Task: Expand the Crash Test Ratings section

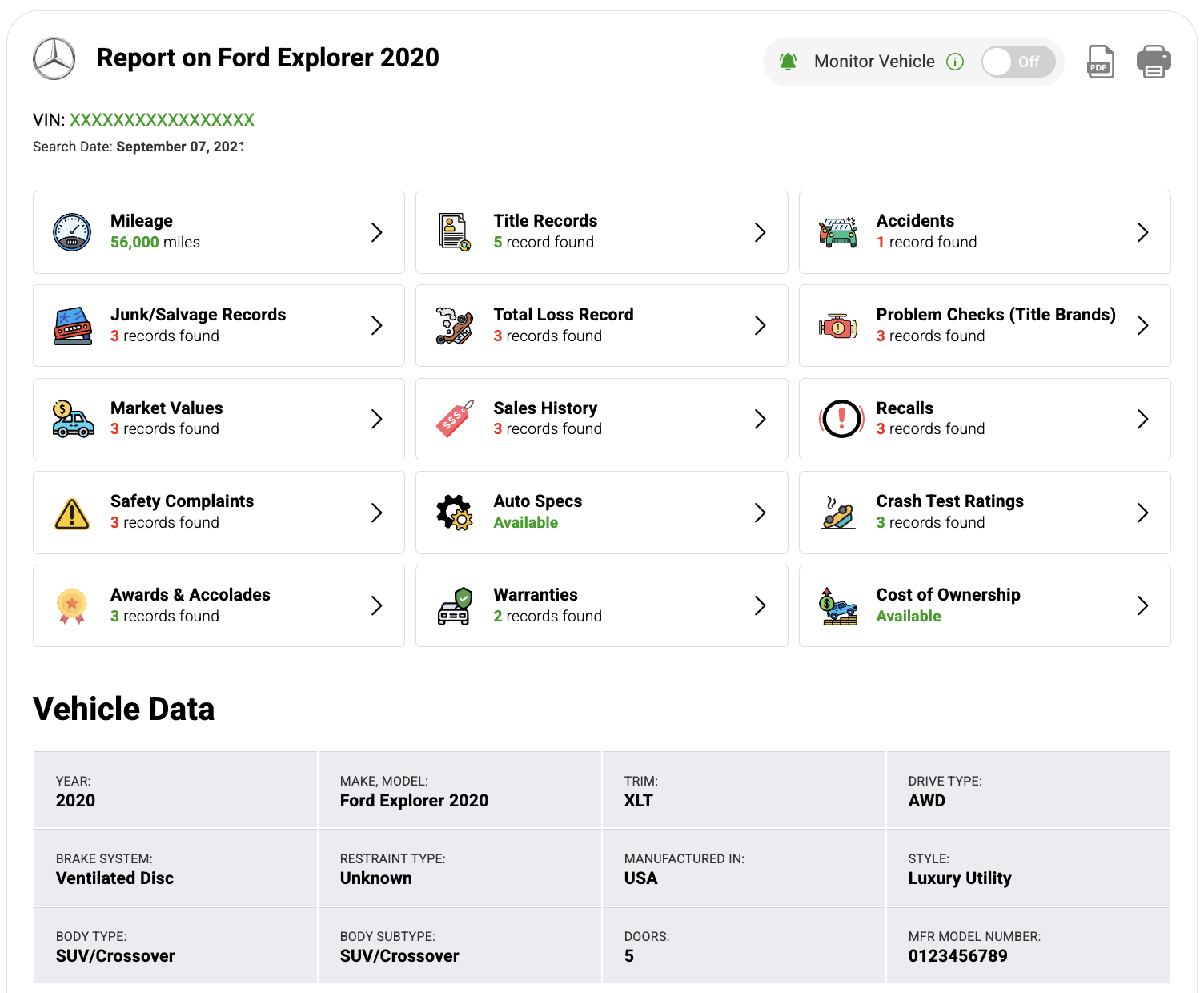Action: pyautogui.click(x=1143, y=512)
